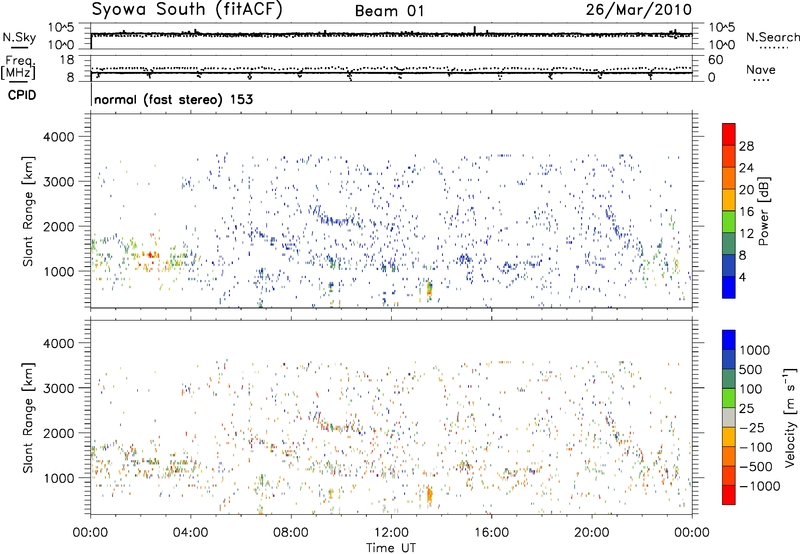Pick the bright blue top segment of Velocity colorbar
The image size is (800, 554).
729,340
